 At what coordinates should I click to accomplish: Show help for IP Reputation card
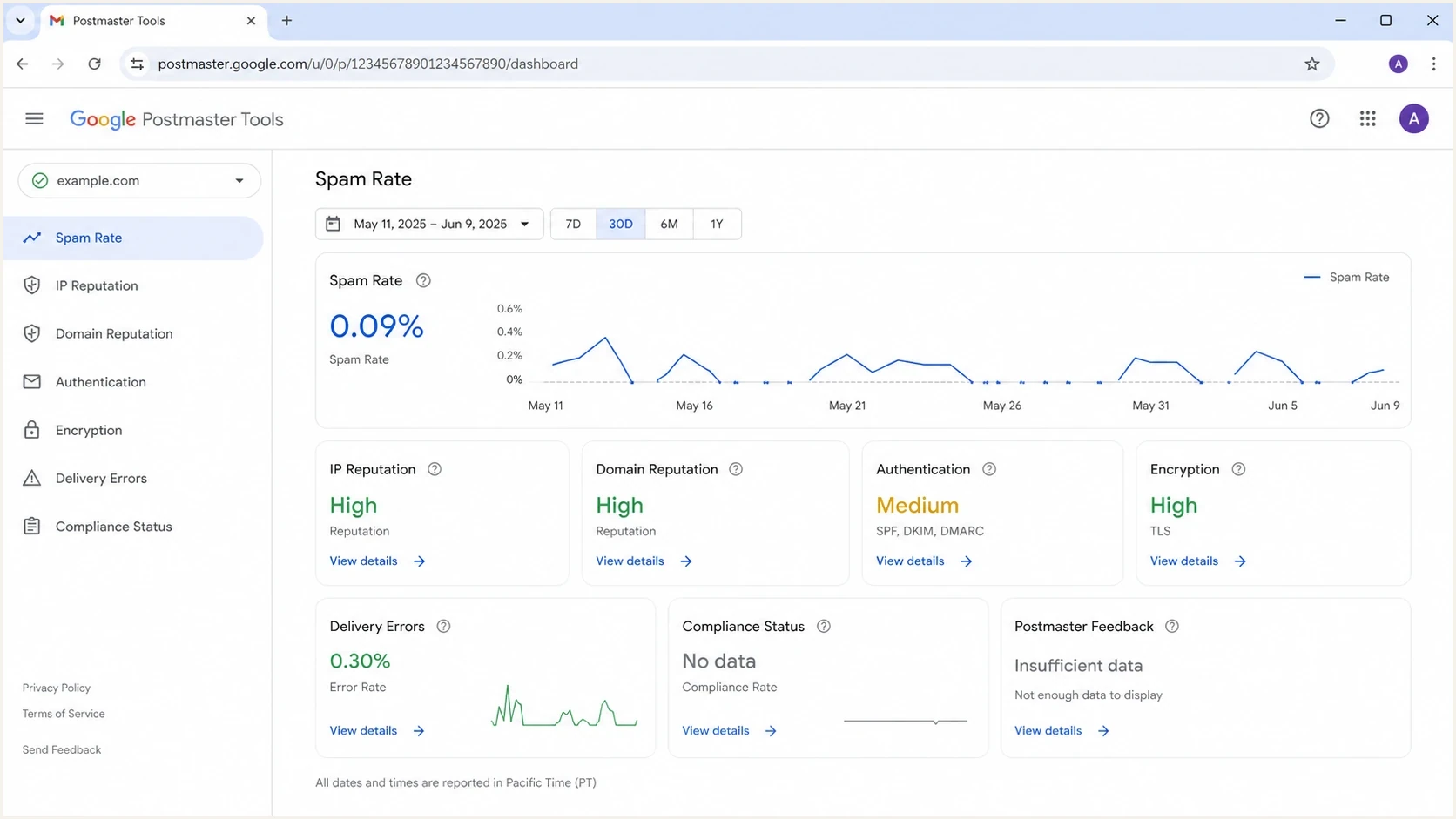coord(435,469)
